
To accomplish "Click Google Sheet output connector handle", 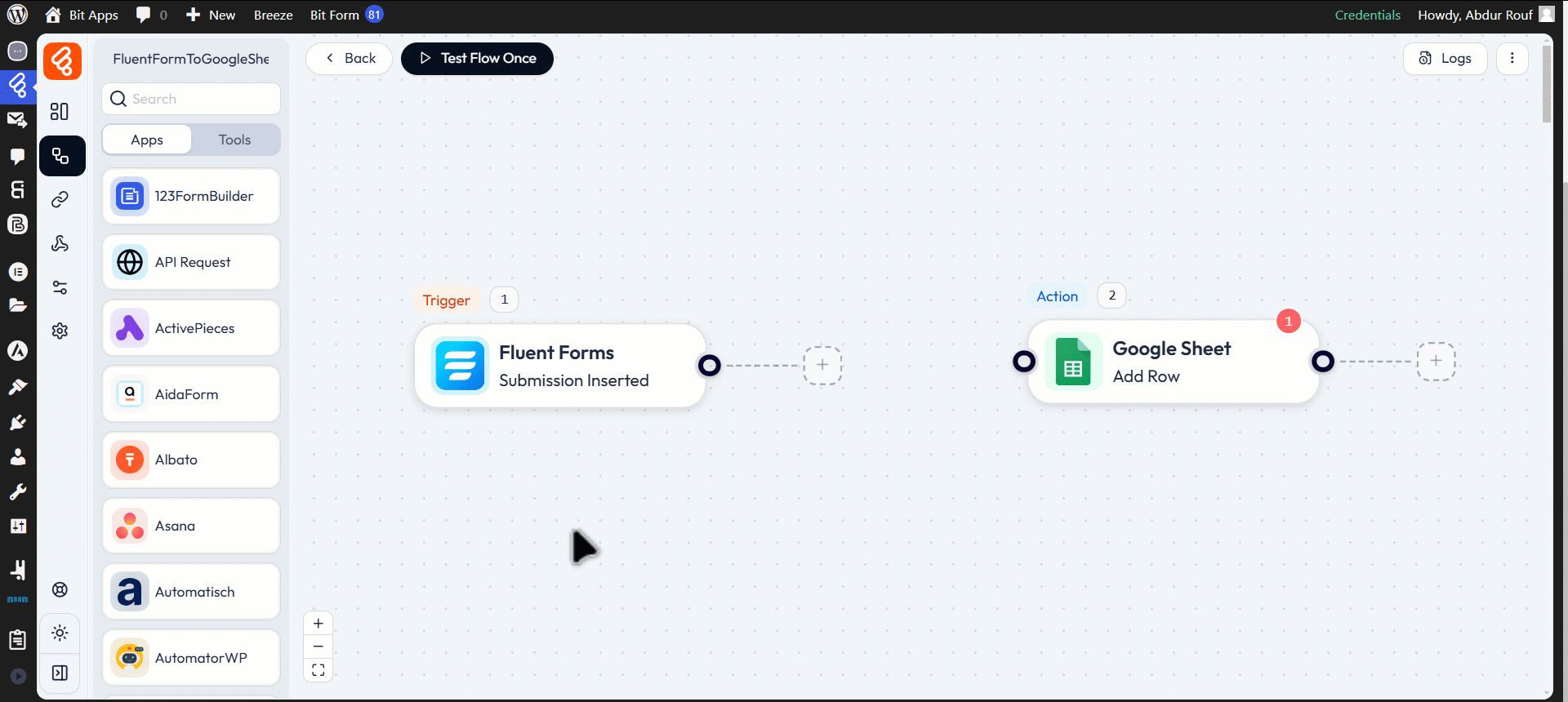I will 1323,361.
